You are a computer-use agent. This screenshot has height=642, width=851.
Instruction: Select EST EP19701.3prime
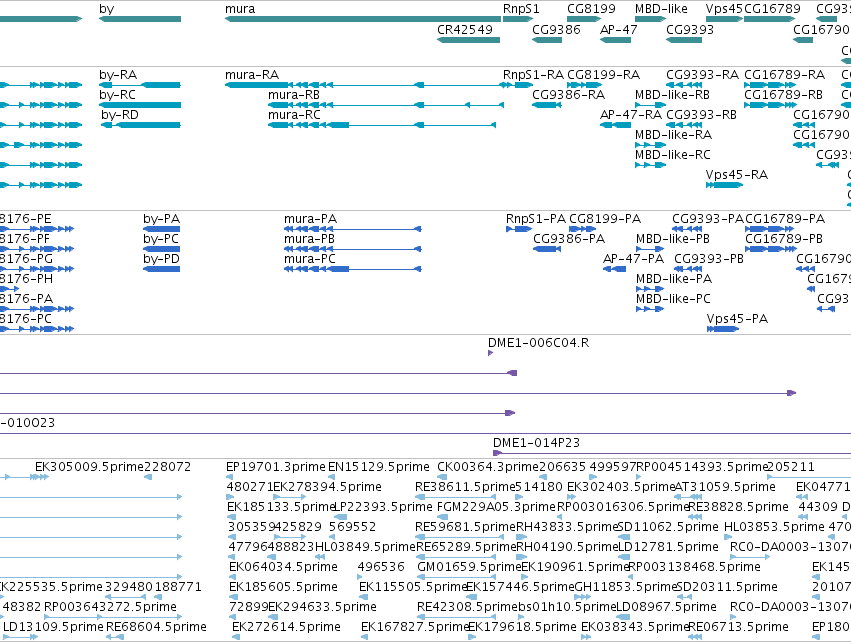276,467
